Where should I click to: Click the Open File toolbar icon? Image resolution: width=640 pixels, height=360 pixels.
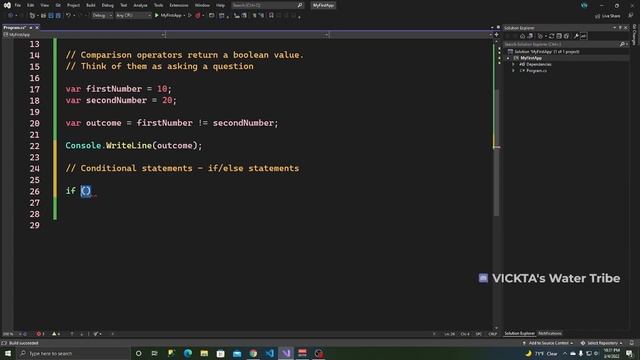click(x=43, y=16)
